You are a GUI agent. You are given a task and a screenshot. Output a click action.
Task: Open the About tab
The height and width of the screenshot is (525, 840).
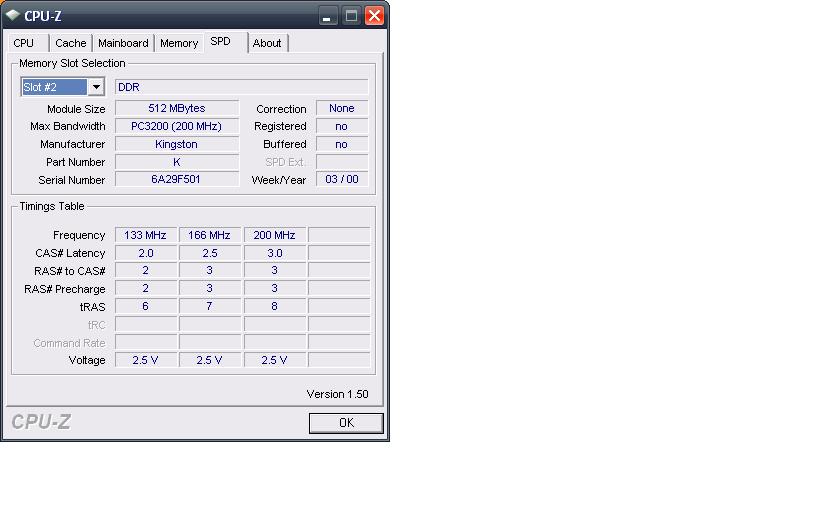267,43
